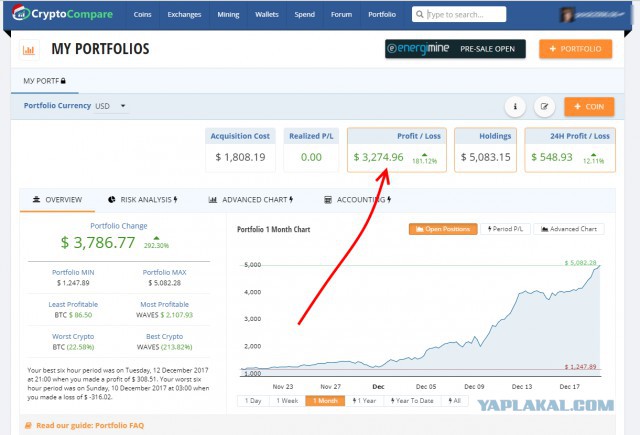
Task: Select the Period P/L chart view
Action: [x=505, y=229]
